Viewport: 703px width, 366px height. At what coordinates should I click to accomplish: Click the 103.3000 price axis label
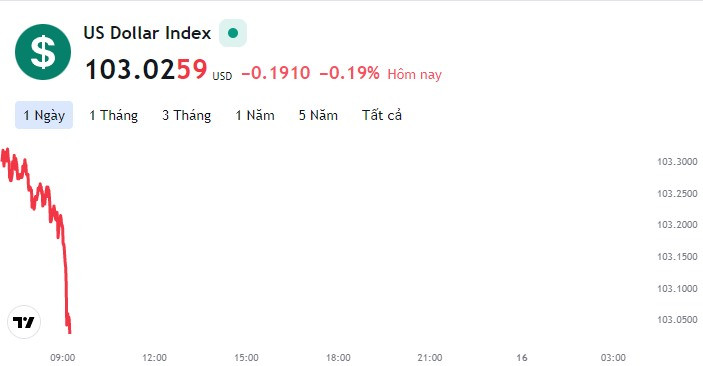pyautogui.click(x=677, y=161)
